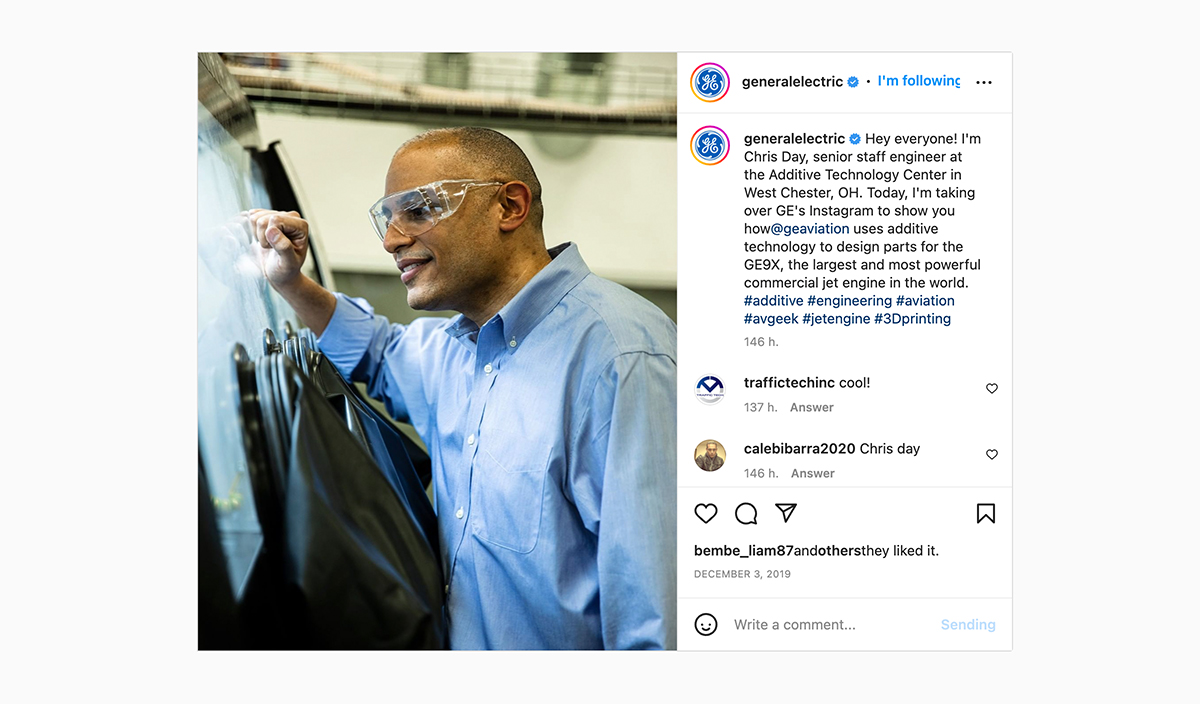Open traffictechinc profile avatar
1200x704 pixels.
point(710,388)
